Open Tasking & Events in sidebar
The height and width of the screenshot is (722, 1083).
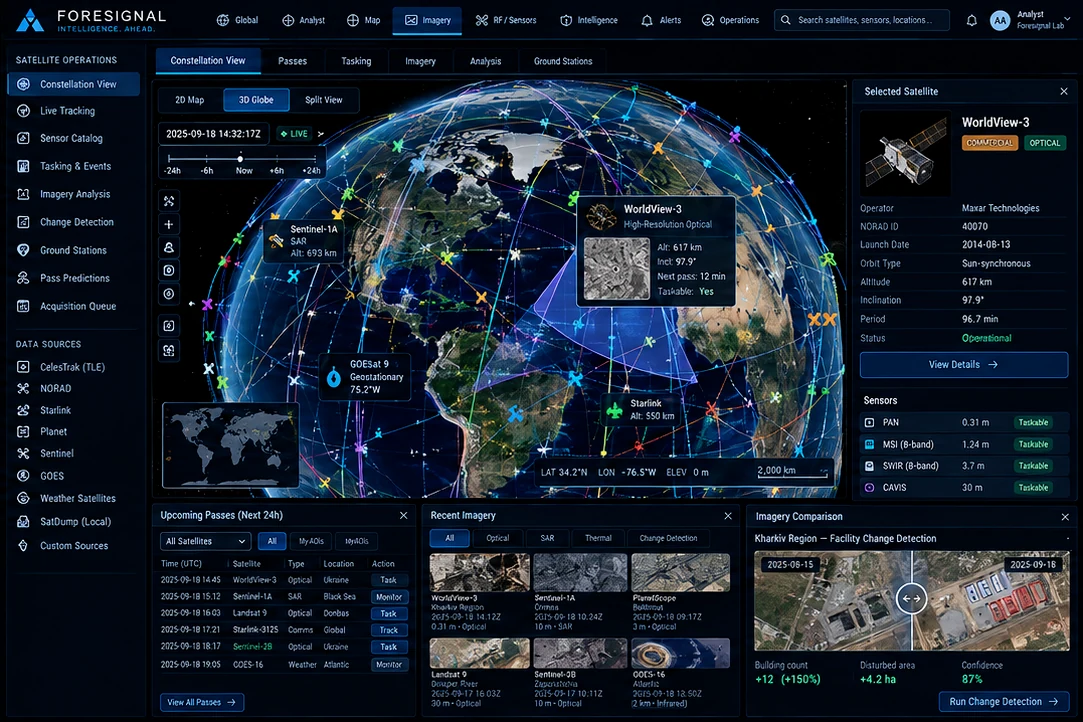[75, 167]
